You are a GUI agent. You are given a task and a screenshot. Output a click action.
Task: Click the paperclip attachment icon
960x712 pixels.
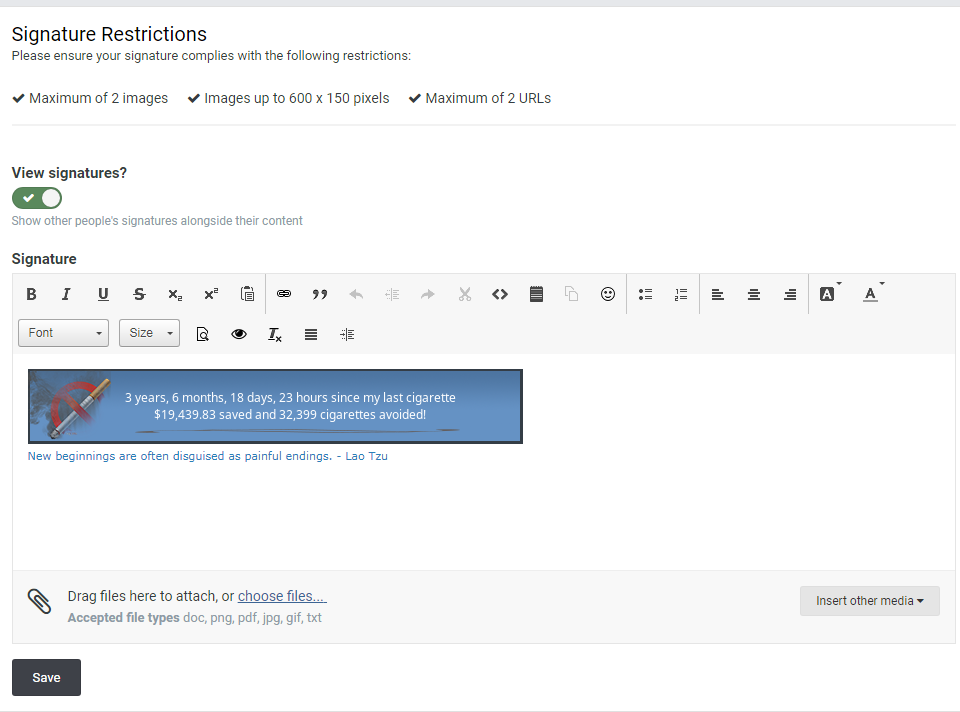pos(39,601)
